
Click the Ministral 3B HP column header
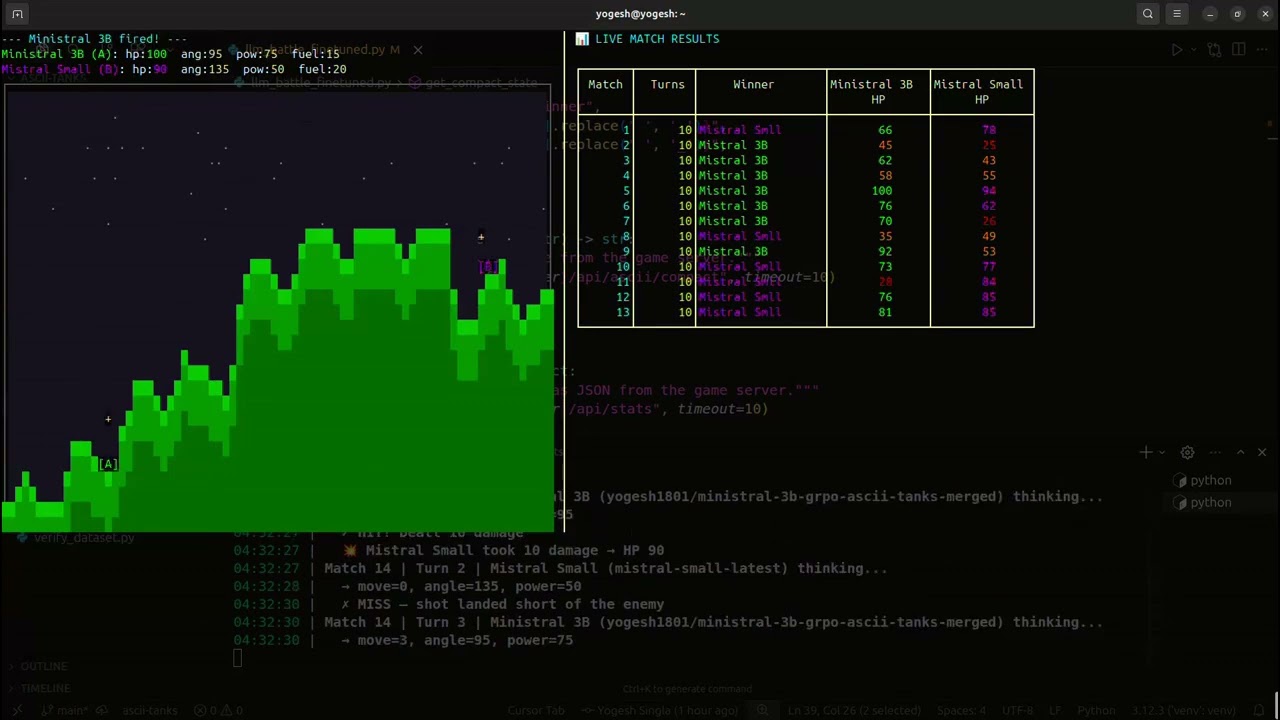point(871,91)
